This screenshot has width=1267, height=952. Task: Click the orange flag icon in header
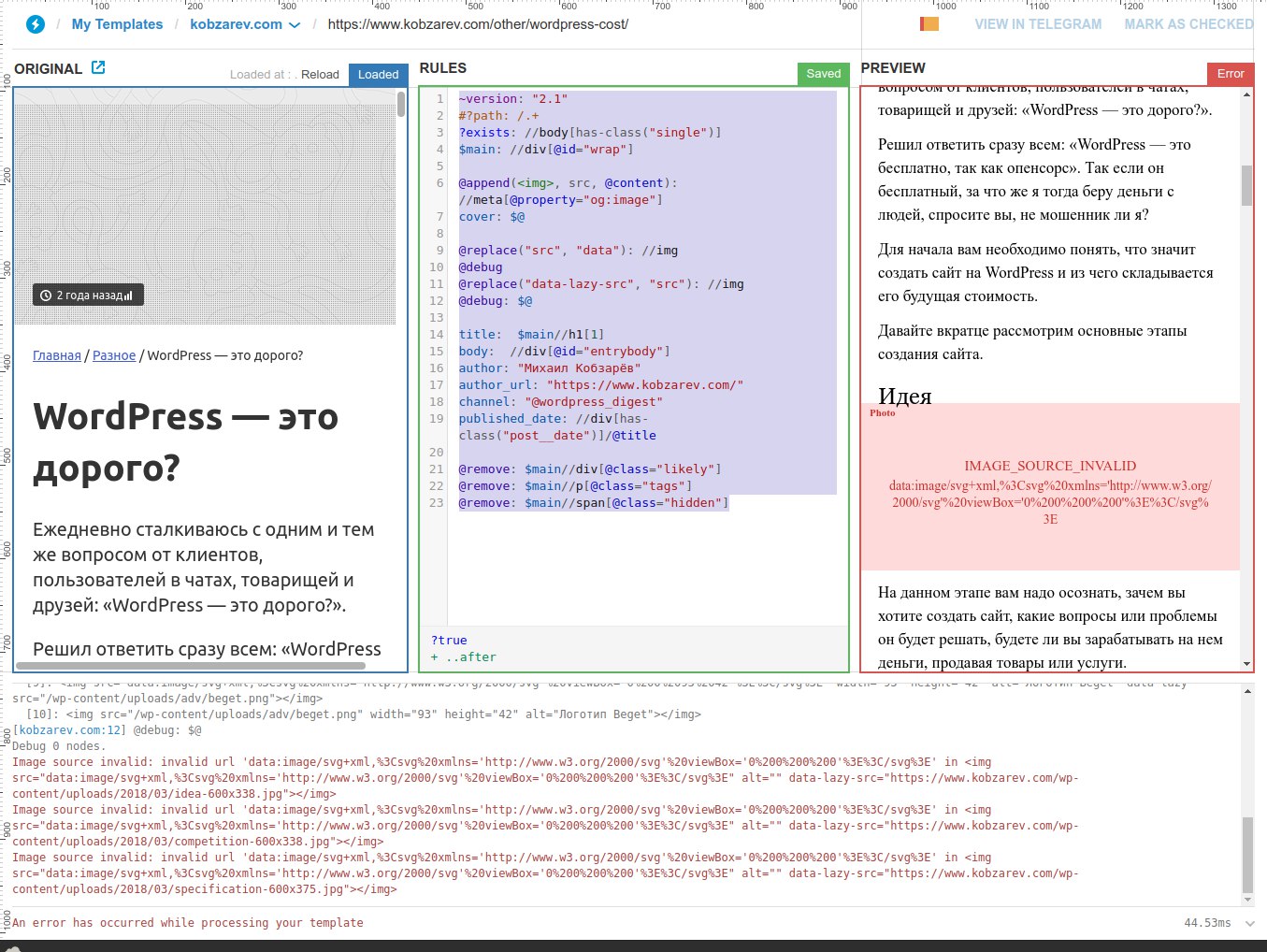(x=929, y=24)
